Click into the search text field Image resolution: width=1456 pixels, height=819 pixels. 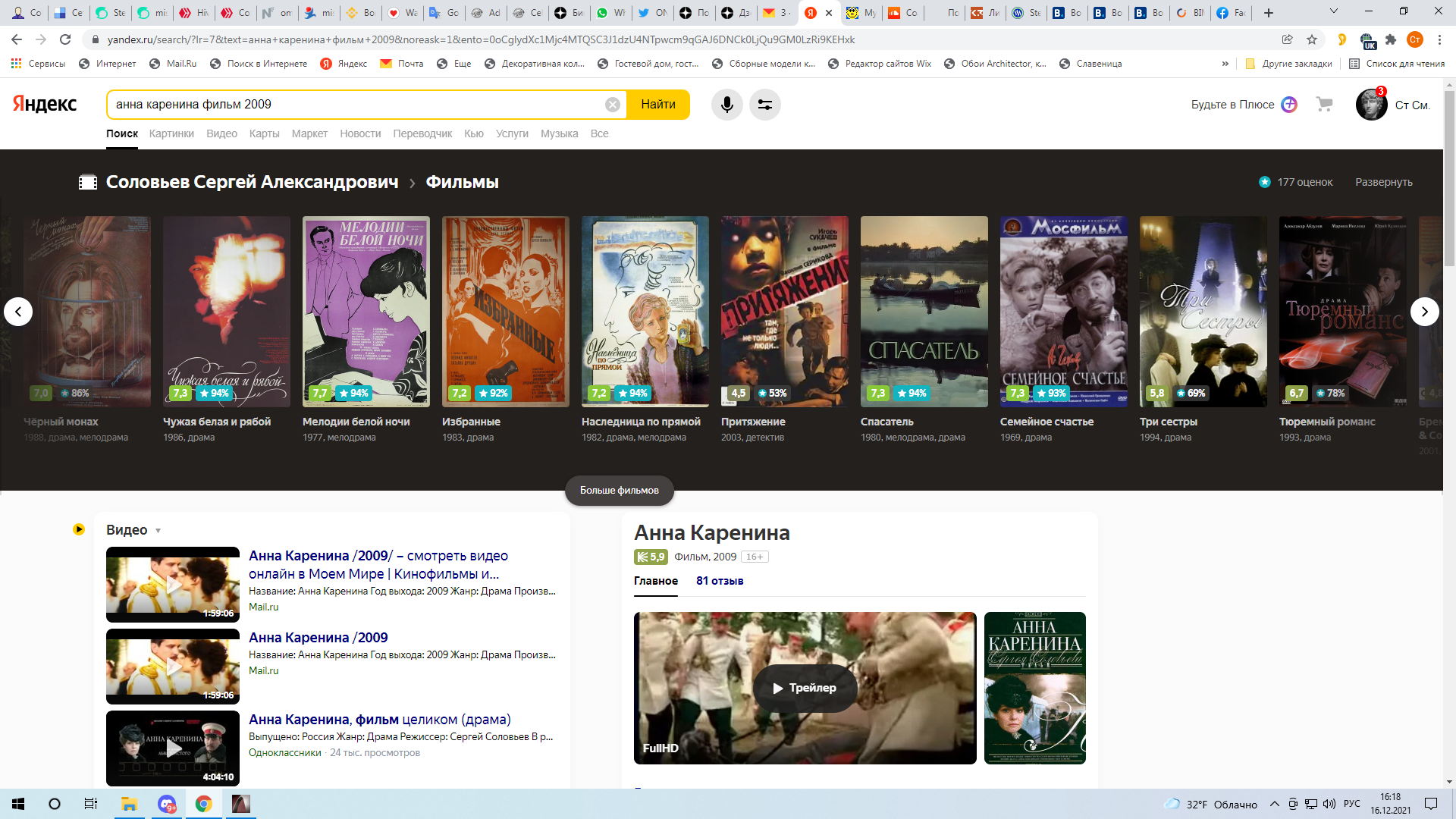click(356, 105)
